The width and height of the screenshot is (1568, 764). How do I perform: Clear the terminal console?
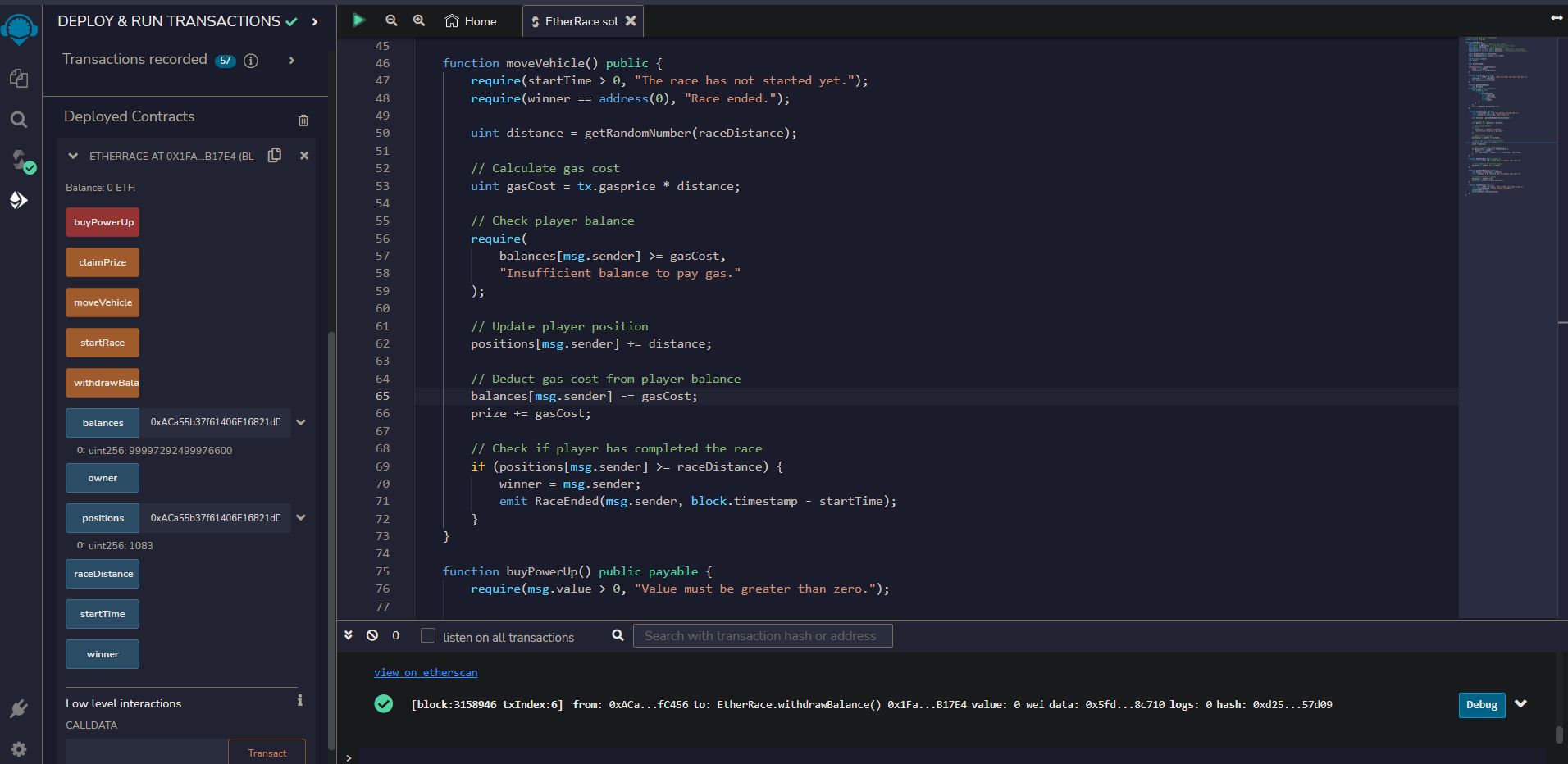pos(372,635)
